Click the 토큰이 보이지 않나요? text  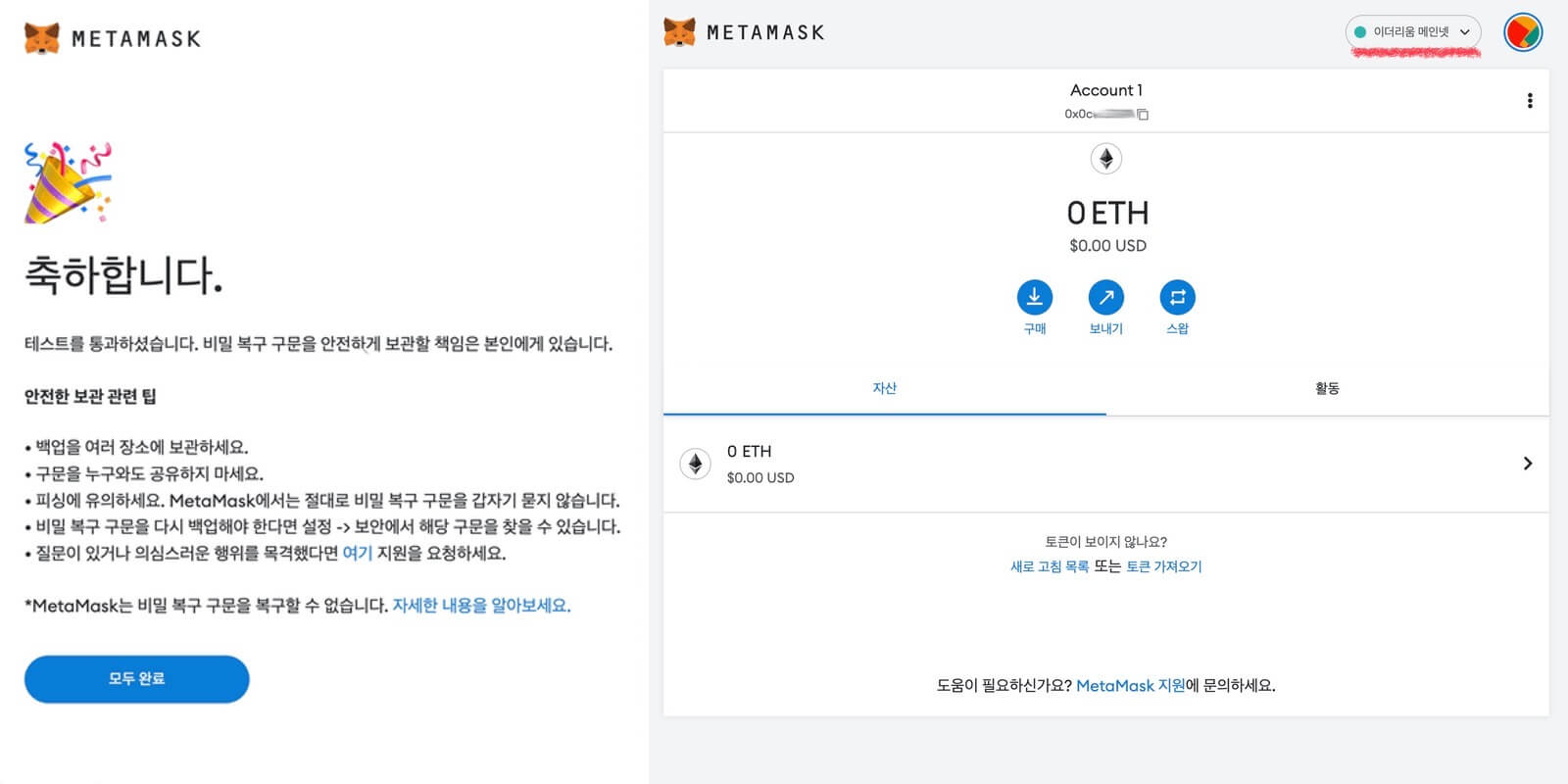1106,542
